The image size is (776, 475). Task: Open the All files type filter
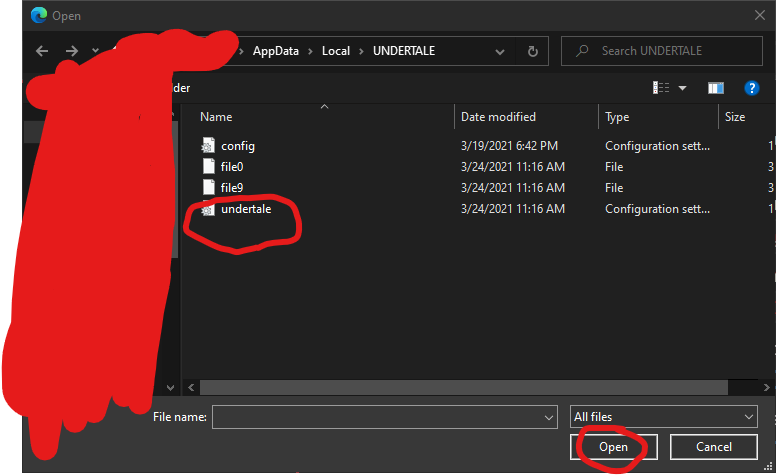(x=664, y=417)
